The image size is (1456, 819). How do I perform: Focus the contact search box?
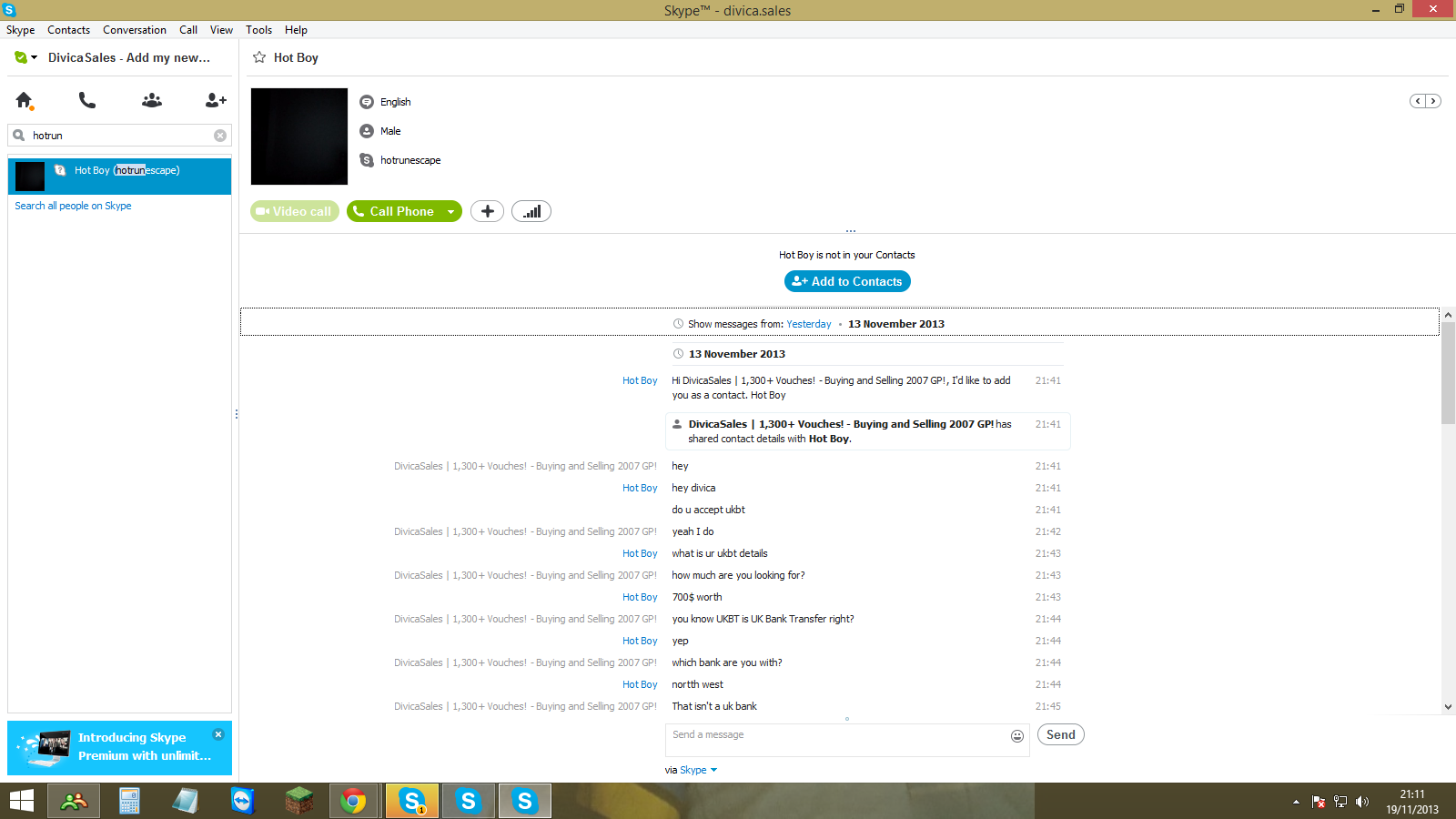point(119,136)
